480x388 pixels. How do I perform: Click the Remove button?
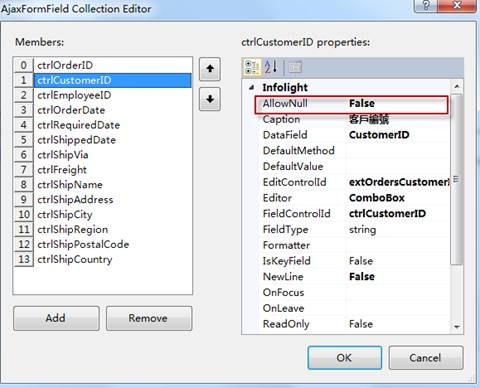(149, 318)
